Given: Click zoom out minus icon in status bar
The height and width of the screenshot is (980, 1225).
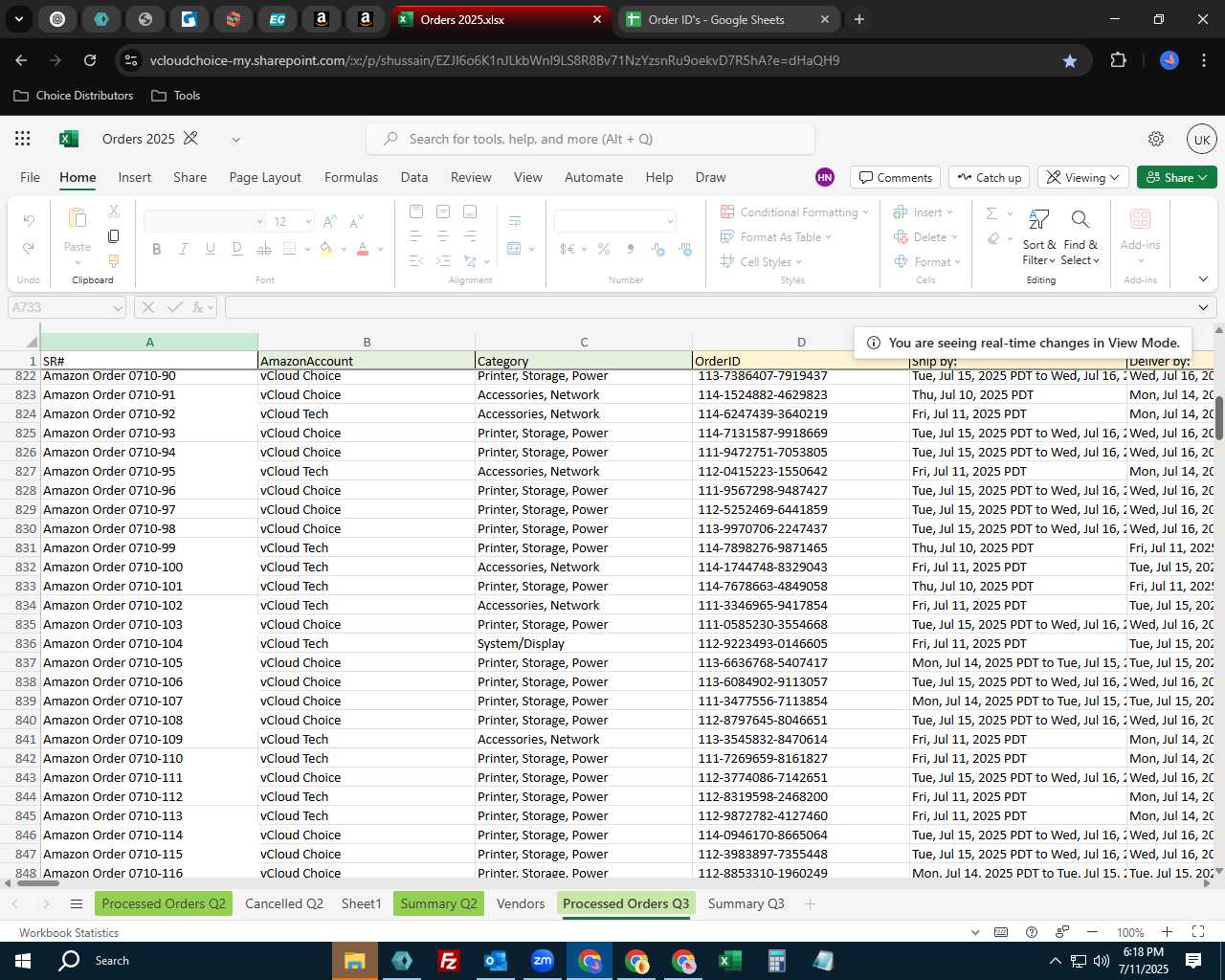Looking at the screenshot, I should (1092, 932).
